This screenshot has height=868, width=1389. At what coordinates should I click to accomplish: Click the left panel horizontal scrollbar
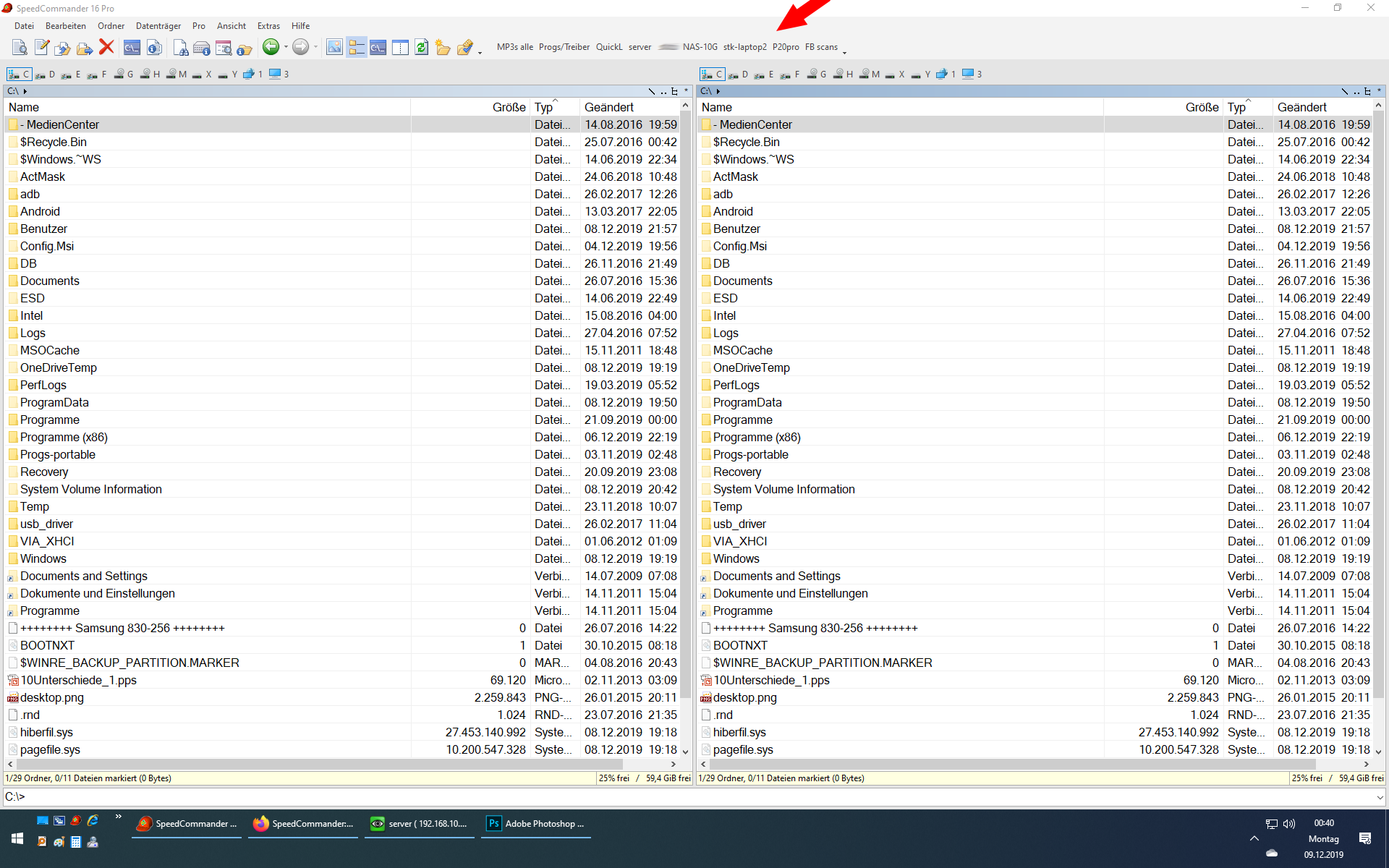click(318, 764)
